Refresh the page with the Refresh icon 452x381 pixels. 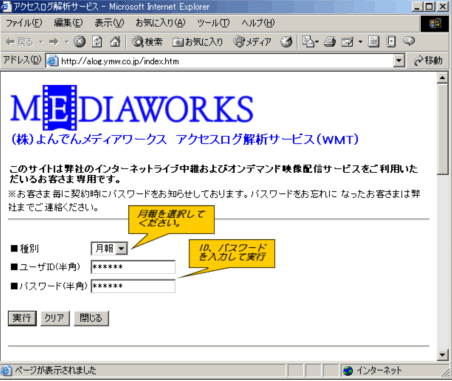[x=97, y=42]
